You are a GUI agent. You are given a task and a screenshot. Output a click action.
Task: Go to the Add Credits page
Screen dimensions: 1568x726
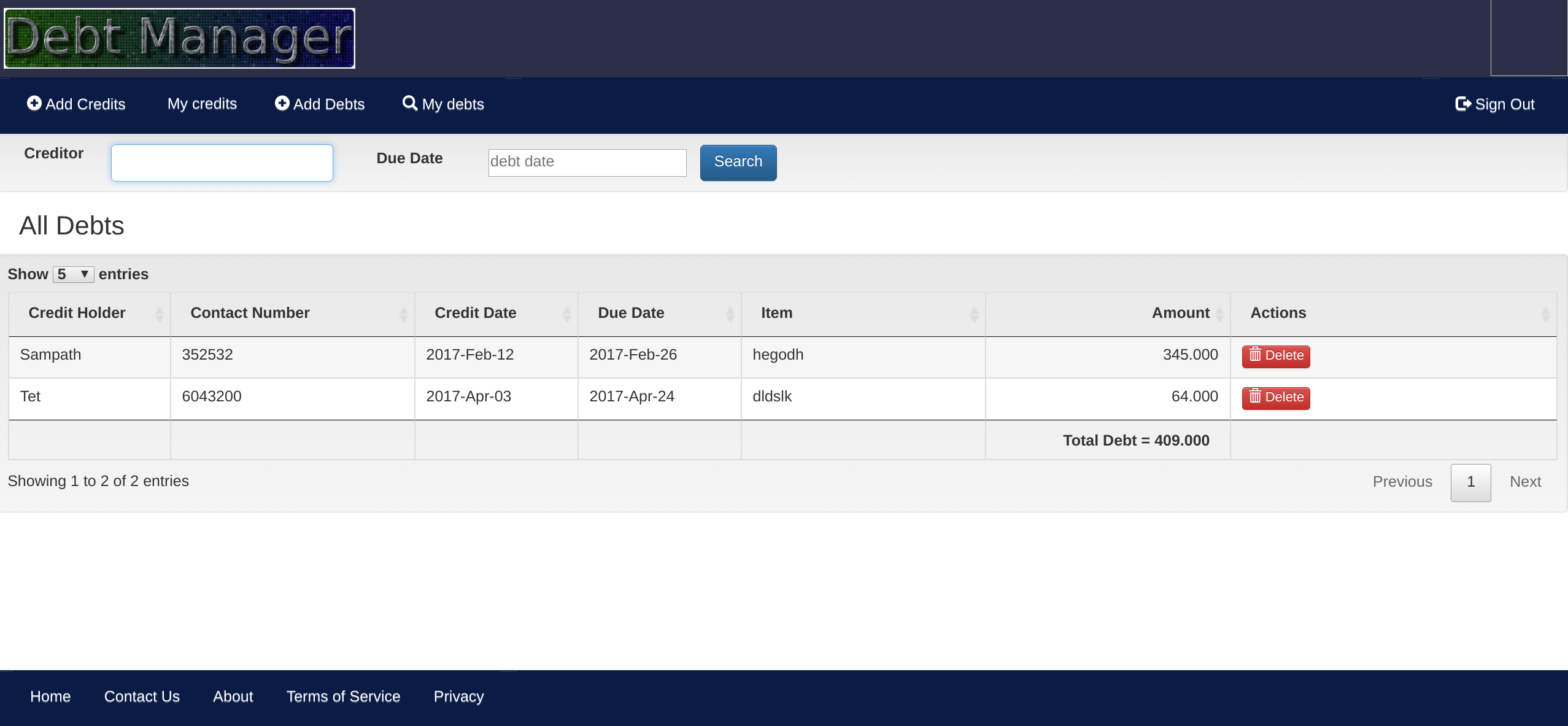(76, 104)
